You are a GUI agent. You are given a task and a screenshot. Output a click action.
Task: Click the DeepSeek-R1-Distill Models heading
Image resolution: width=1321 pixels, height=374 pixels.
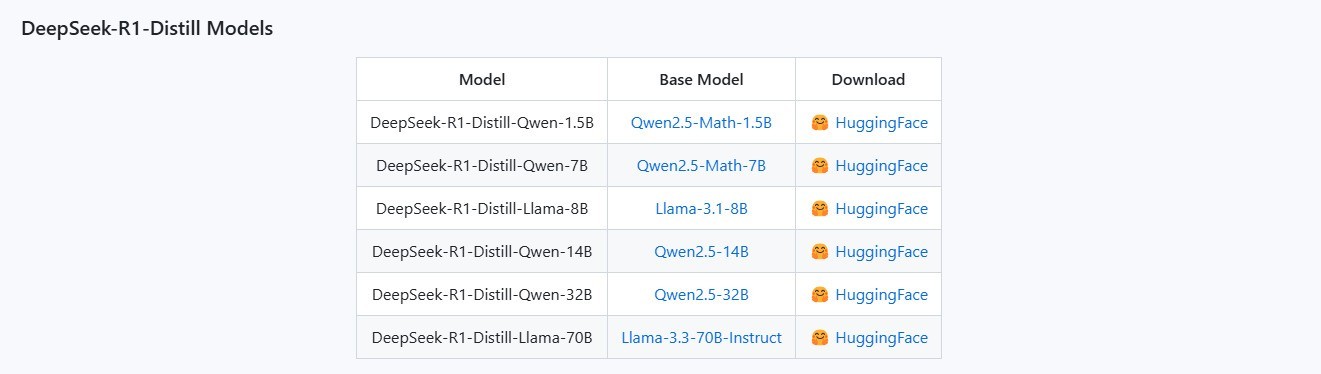pyautogui.click(x=147, y=29)
